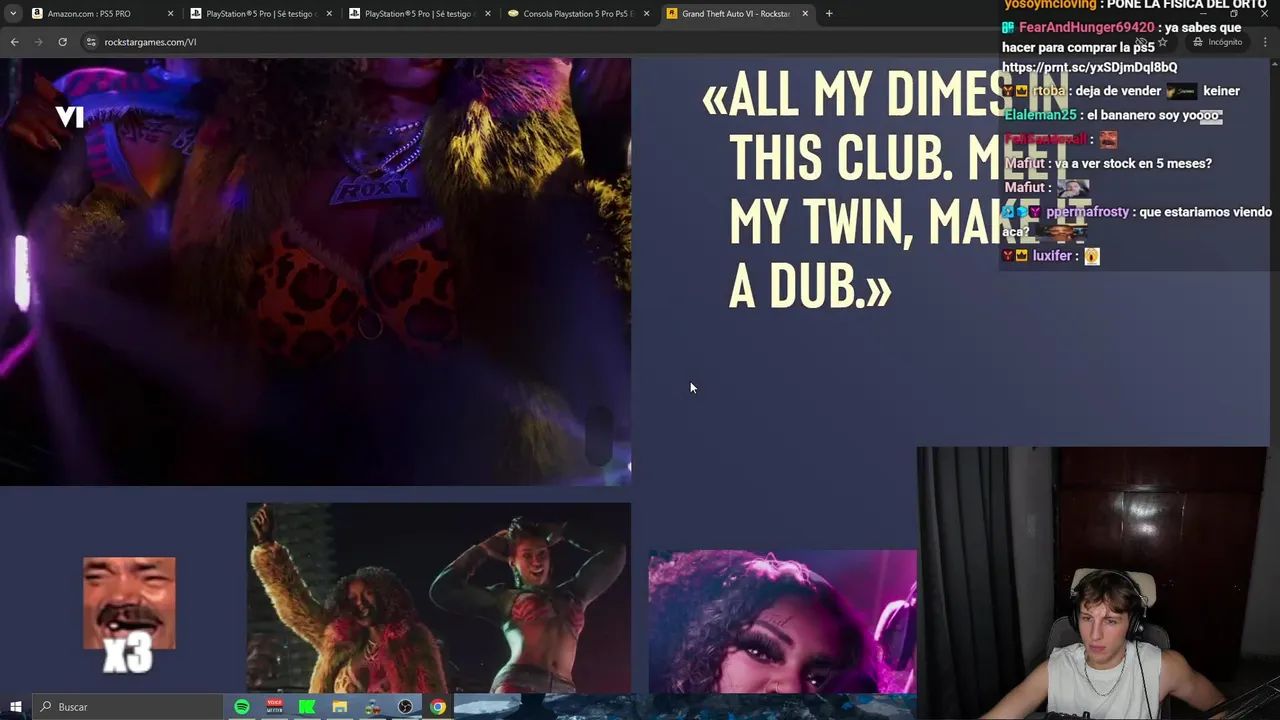
Task: Open Spotify from the taskbar
Action: 242,707
